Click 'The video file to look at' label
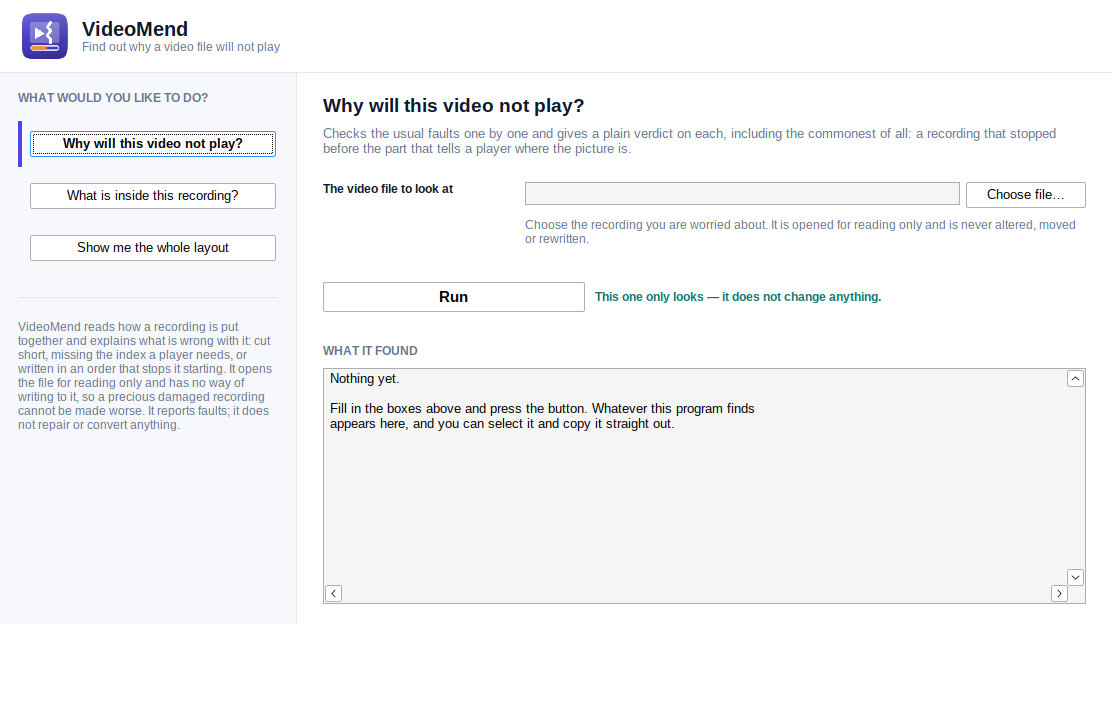The height and width of the screenshot is (726, 1112). pos(388,189)
